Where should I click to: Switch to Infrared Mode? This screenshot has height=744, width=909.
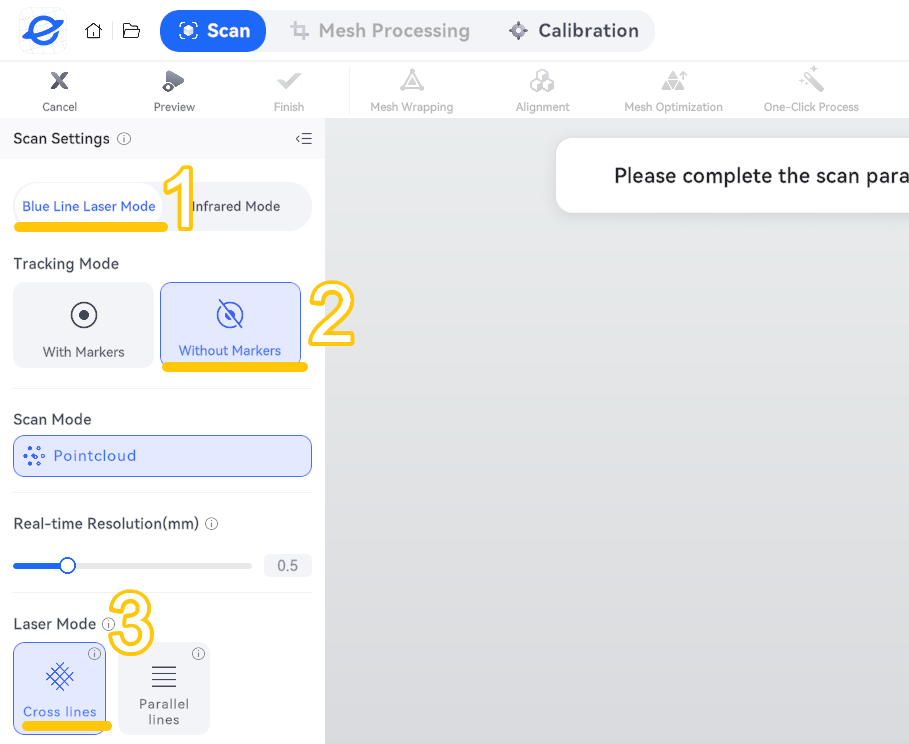click(236, 206)
